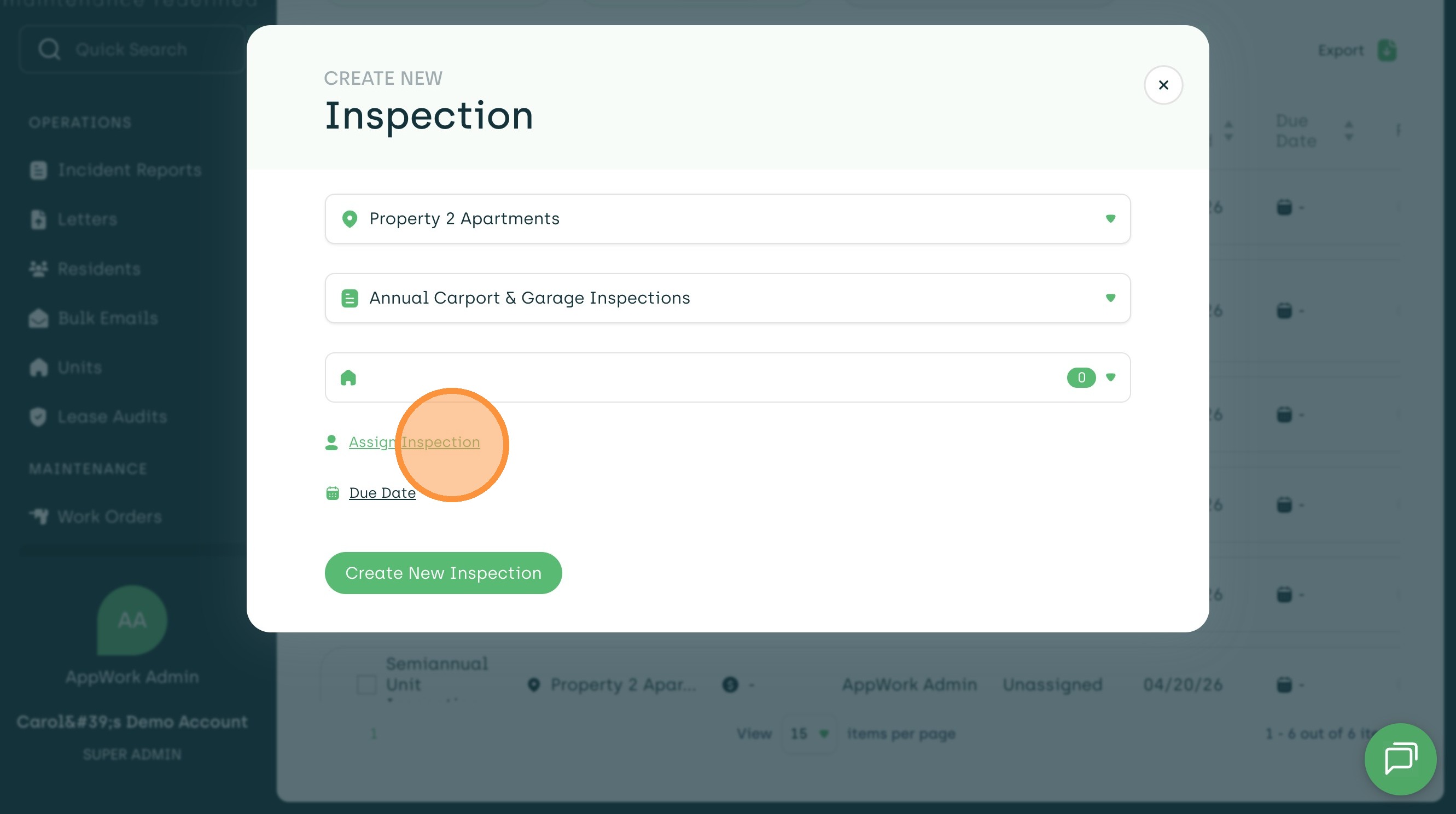This screenshot has width=1456, height=814.
Task: Go to the Letters section
Action: click(x=87, y=219)
